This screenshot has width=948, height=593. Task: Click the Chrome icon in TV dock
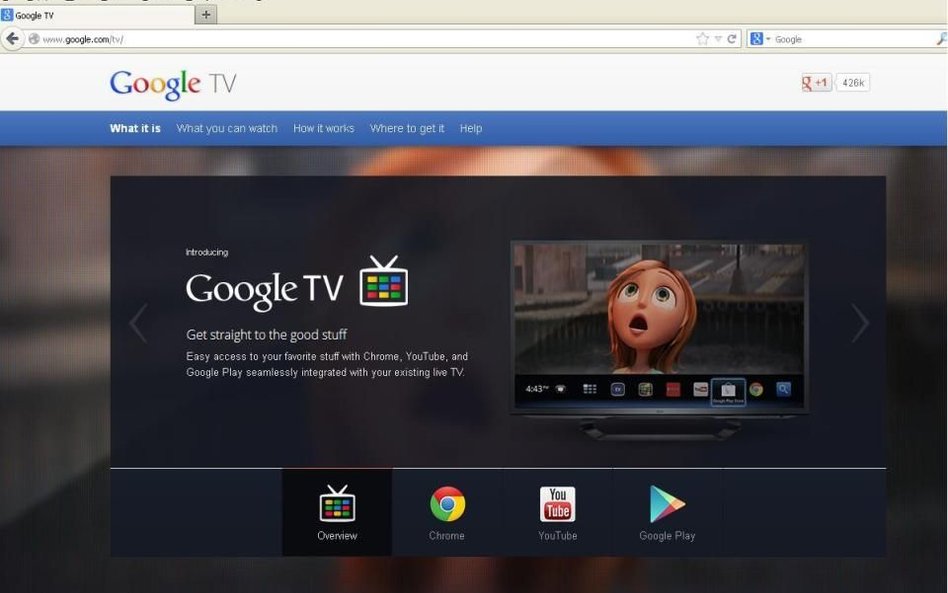pyautogui.click(x=756, y=389)
